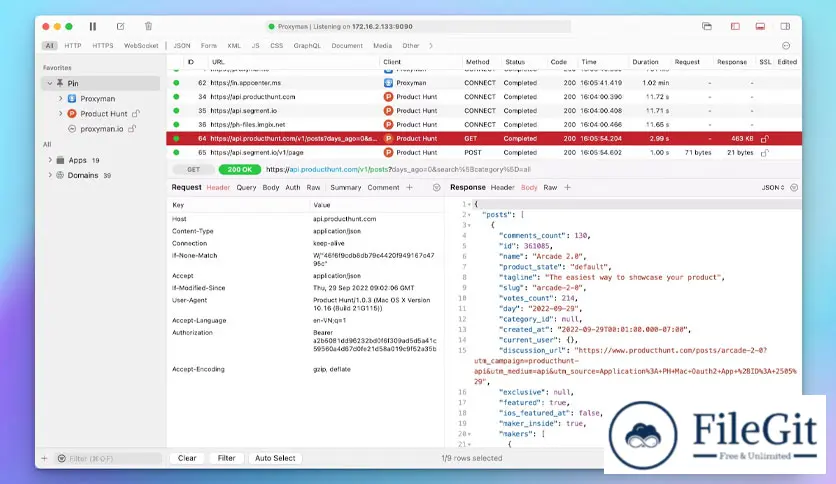Image resolution: width=836 pixels, height=484 pixels.
Task: Click the Proxyman listening address bar
Action: coord(418,26)
